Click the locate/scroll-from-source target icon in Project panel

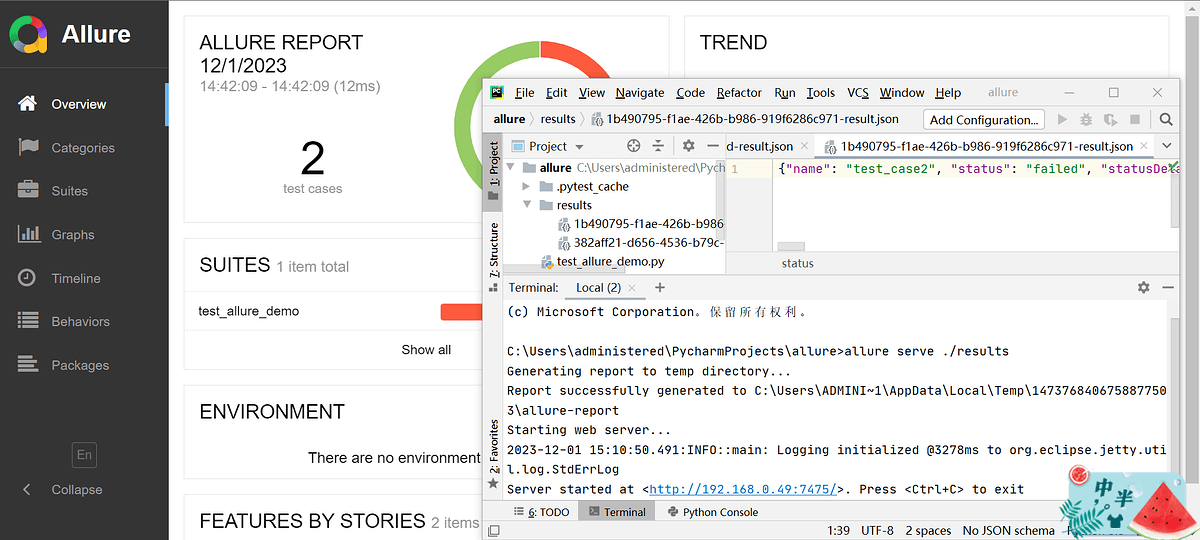(633, 146)
